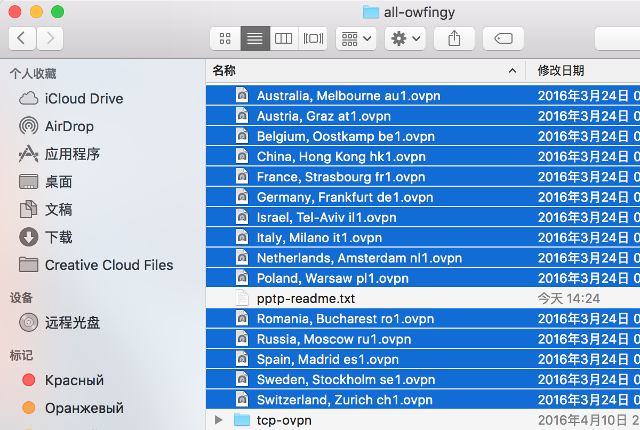Viewport: 640px width, 430px height.
Task: Open the arrange-by grouping dropdown
Action: pos(356,38)
